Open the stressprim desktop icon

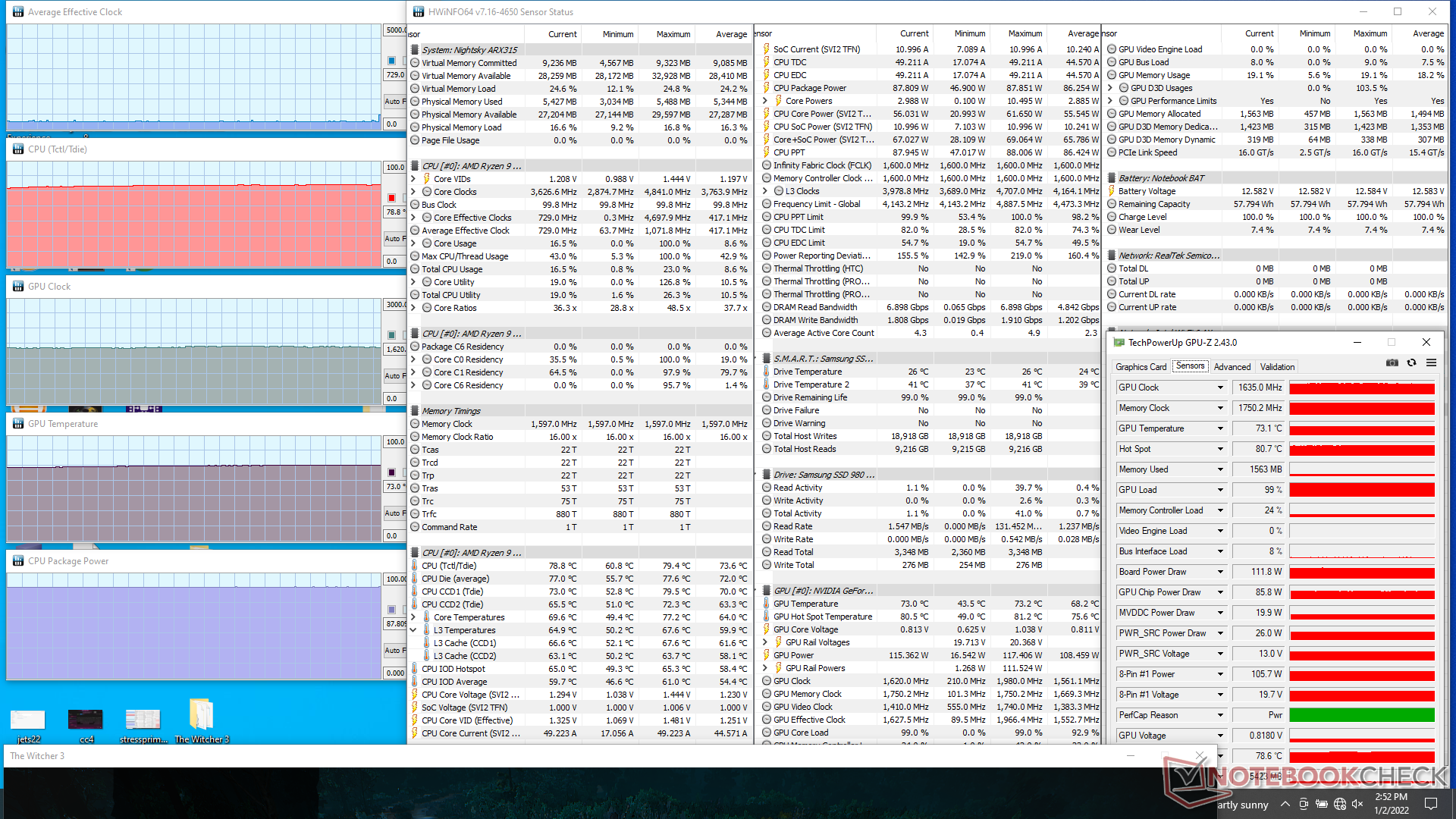coord(143,720)
